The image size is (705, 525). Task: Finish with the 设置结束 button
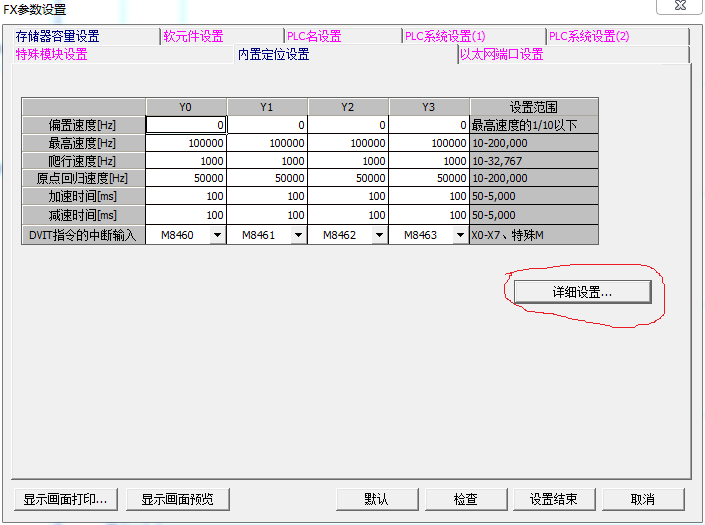pyautogui.click(x=554, y=499)
